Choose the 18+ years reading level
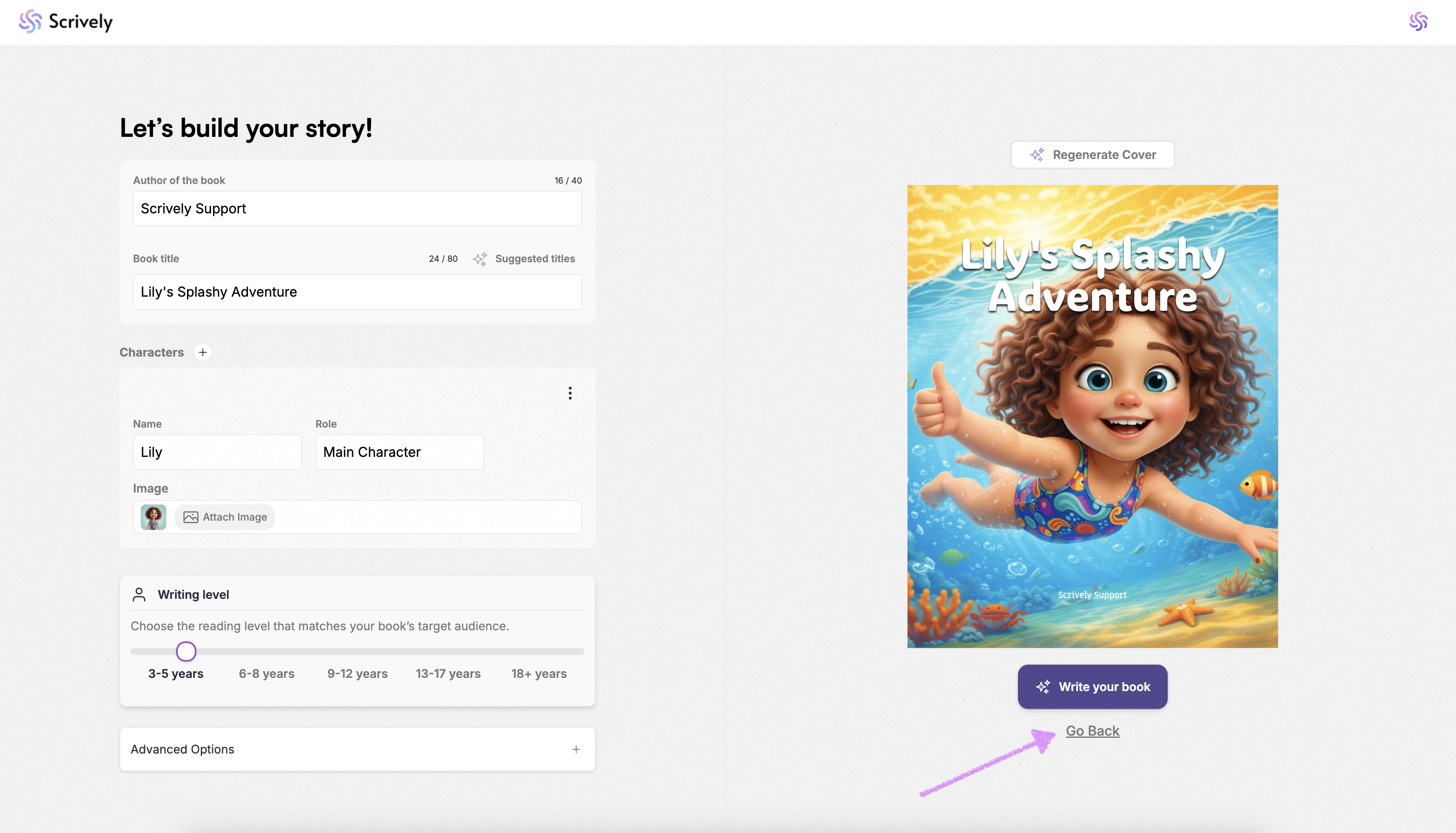 [x=539, y=673]
